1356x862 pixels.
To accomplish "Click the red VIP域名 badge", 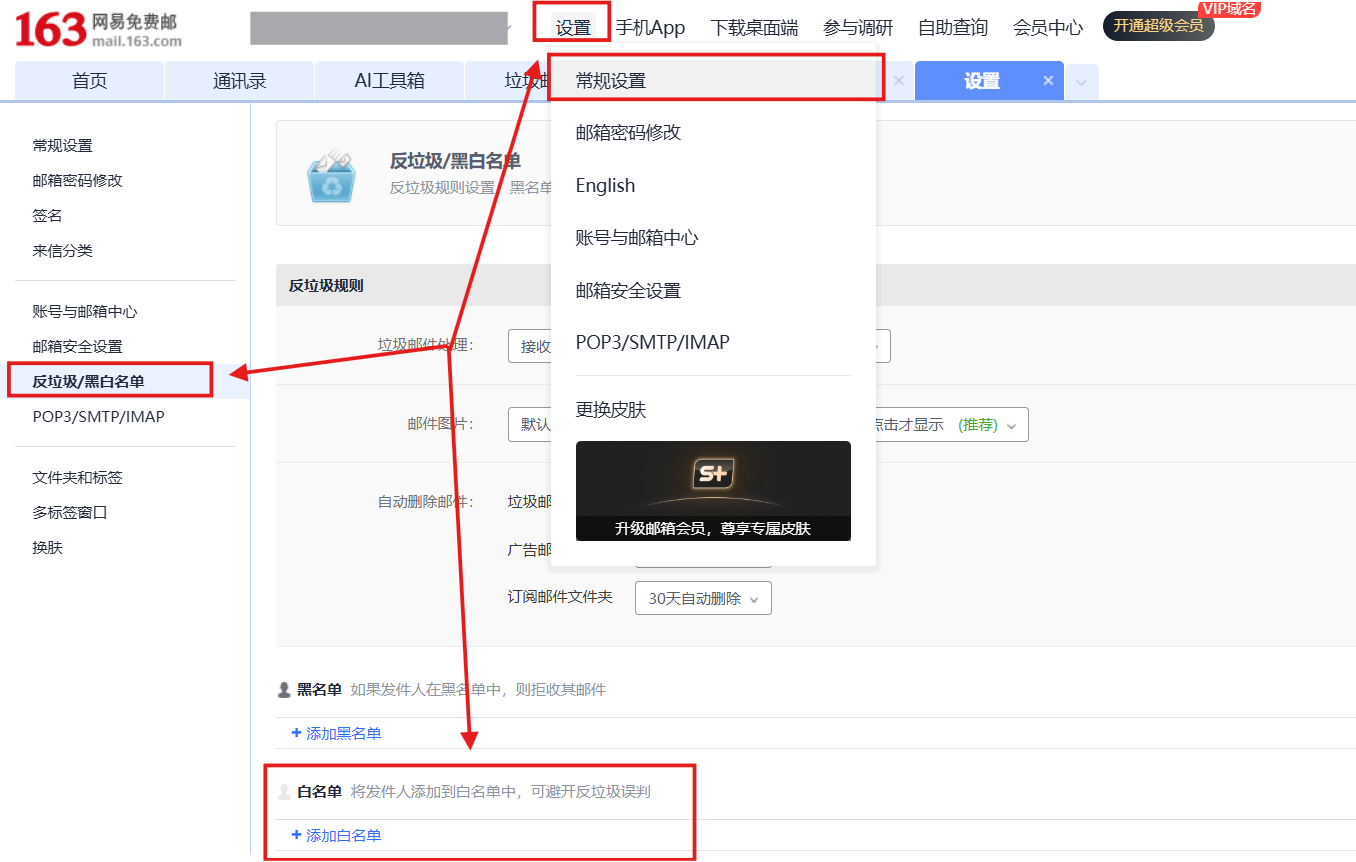I will (x=1228, y=8).
